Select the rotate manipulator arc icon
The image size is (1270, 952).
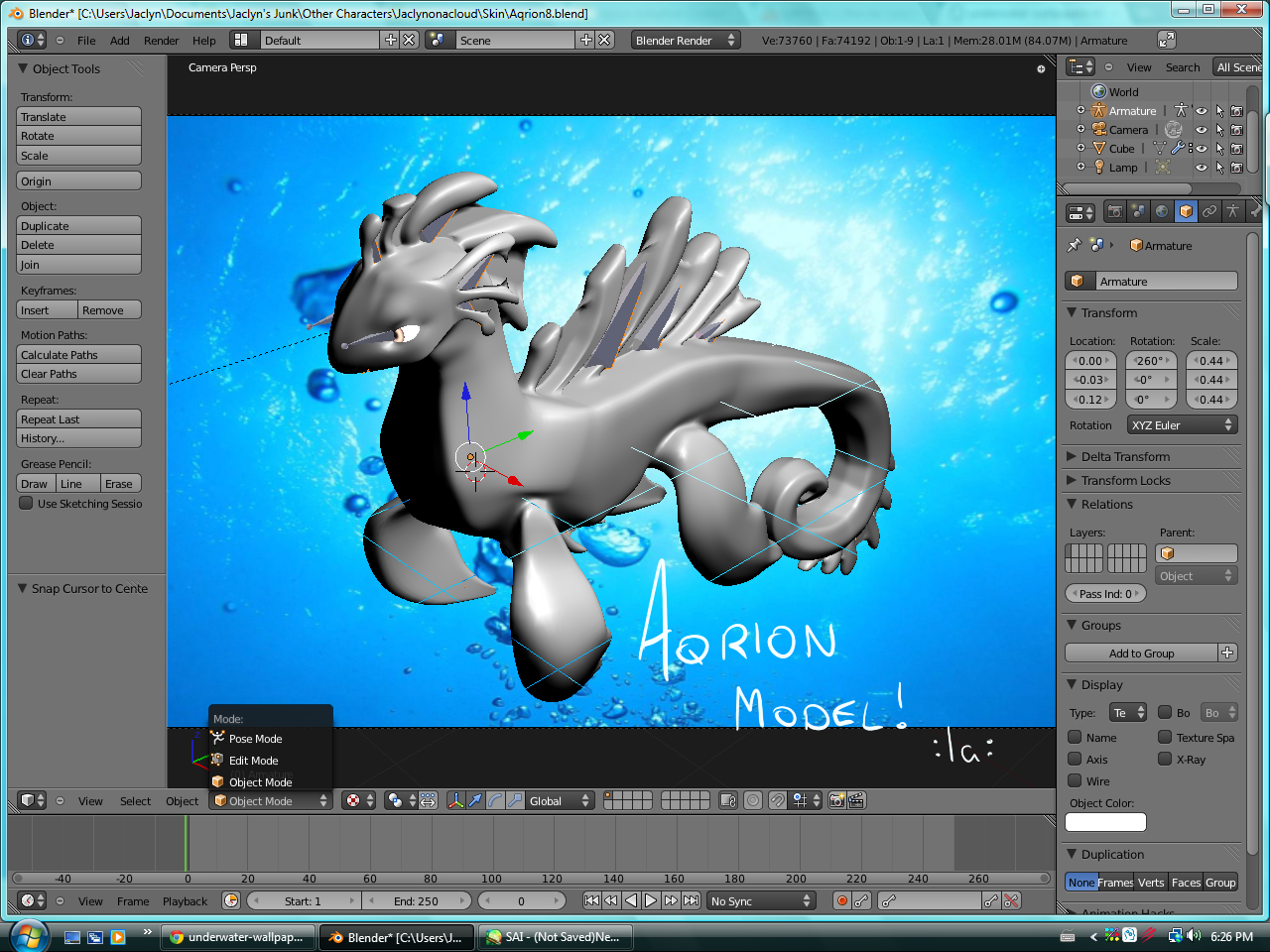[x=495, y=800]
